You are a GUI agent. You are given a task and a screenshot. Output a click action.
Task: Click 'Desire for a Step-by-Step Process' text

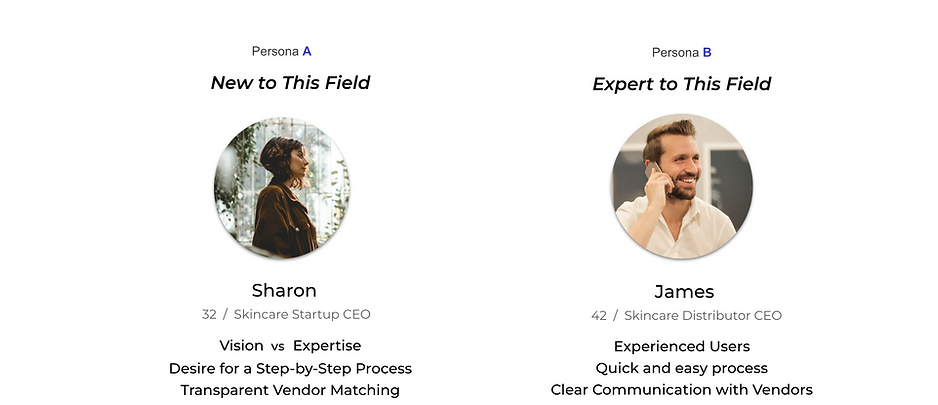click(x=290, y=368)
